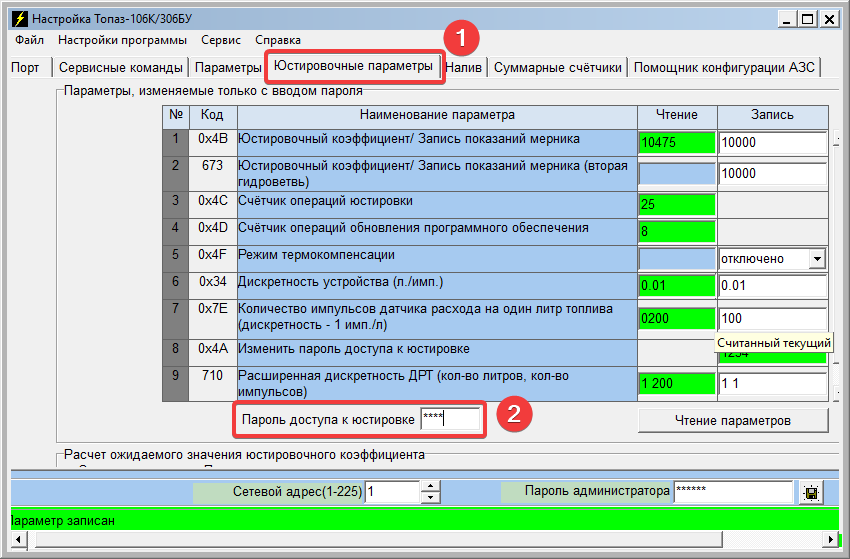Viewport: 850px width, 559px height.
Task: Click the write field for parameter 0x7E
Action: pyautogui.click(x=772, y=318)
